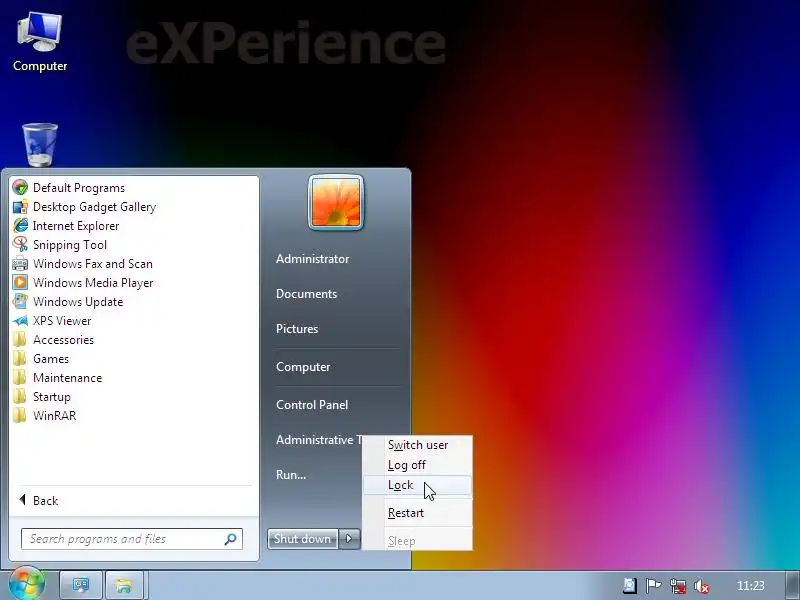Open pinned taskbar item beside the Start orb
Image resolution: width=800 pixels, height=600 pixels.
[81, 585]
